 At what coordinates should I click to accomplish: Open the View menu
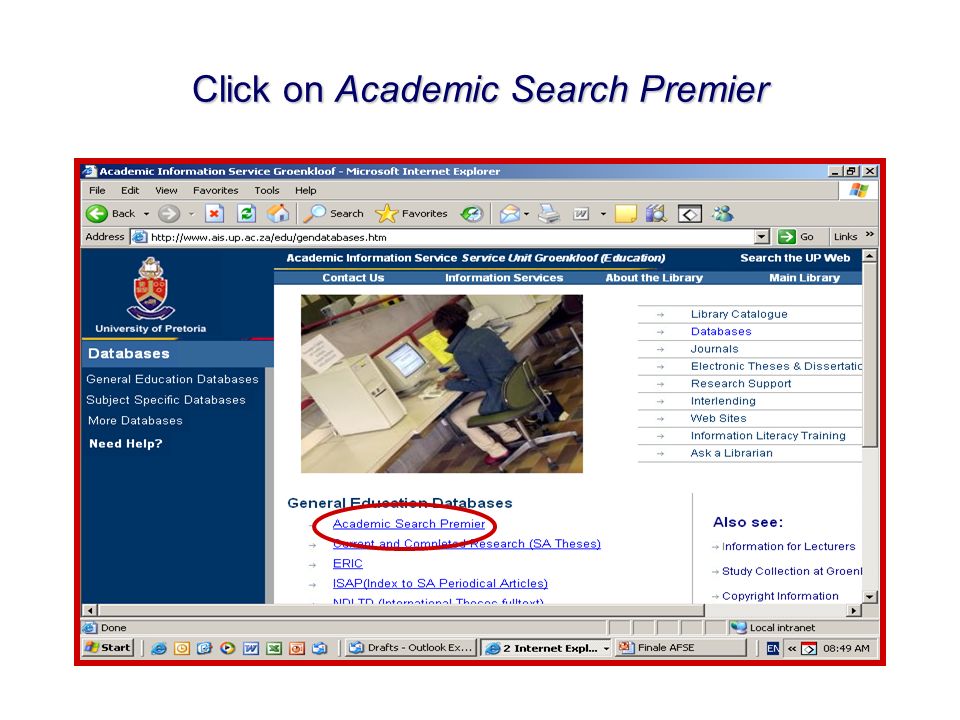(166, 190)
